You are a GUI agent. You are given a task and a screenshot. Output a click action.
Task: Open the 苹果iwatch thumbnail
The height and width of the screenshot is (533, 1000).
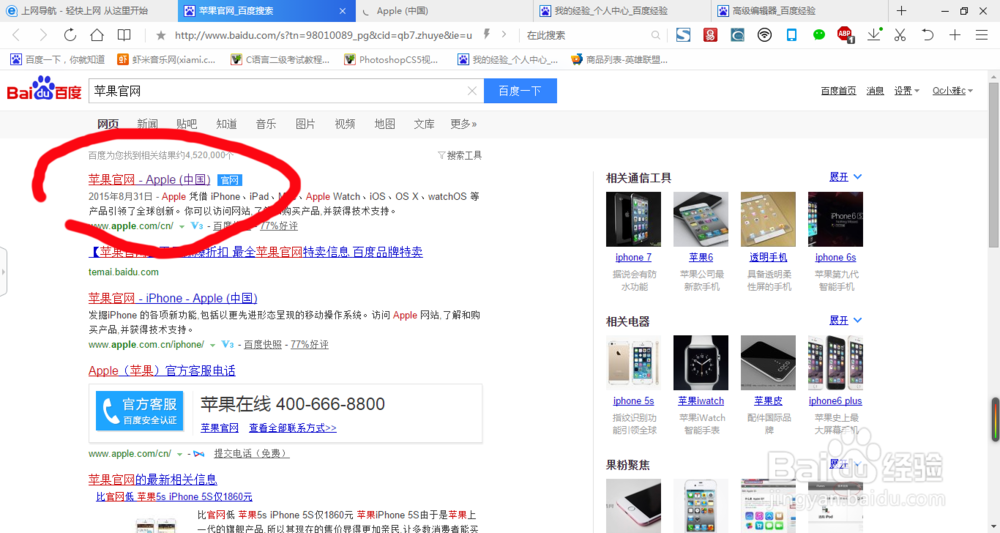(701, 363)
